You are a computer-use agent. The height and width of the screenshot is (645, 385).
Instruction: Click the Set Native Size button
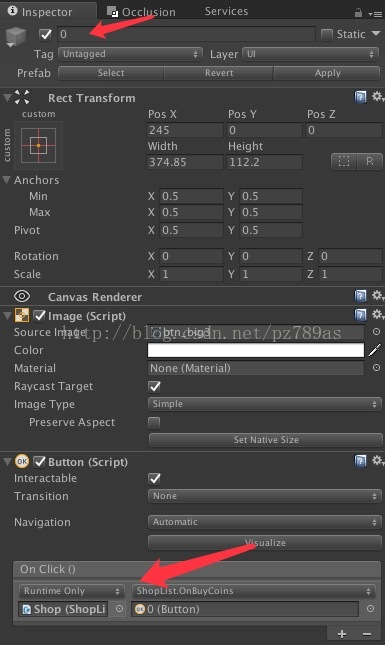pos(266,440)
